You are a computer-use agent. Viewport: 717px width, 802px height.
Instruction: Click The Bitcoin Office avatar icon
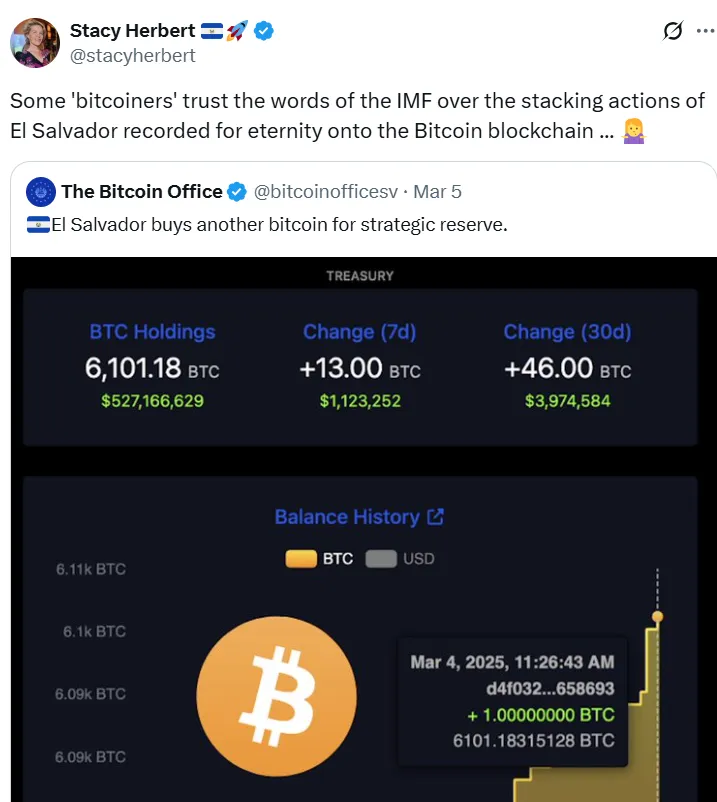click(x=41, y=191)
